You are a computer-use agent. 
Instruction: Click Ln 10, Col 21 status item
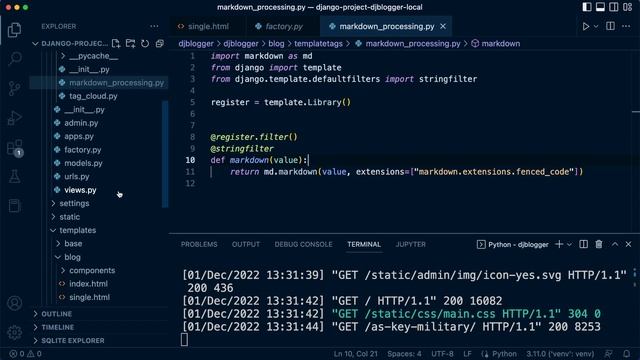pyautogui.click(x=356, y=354)
